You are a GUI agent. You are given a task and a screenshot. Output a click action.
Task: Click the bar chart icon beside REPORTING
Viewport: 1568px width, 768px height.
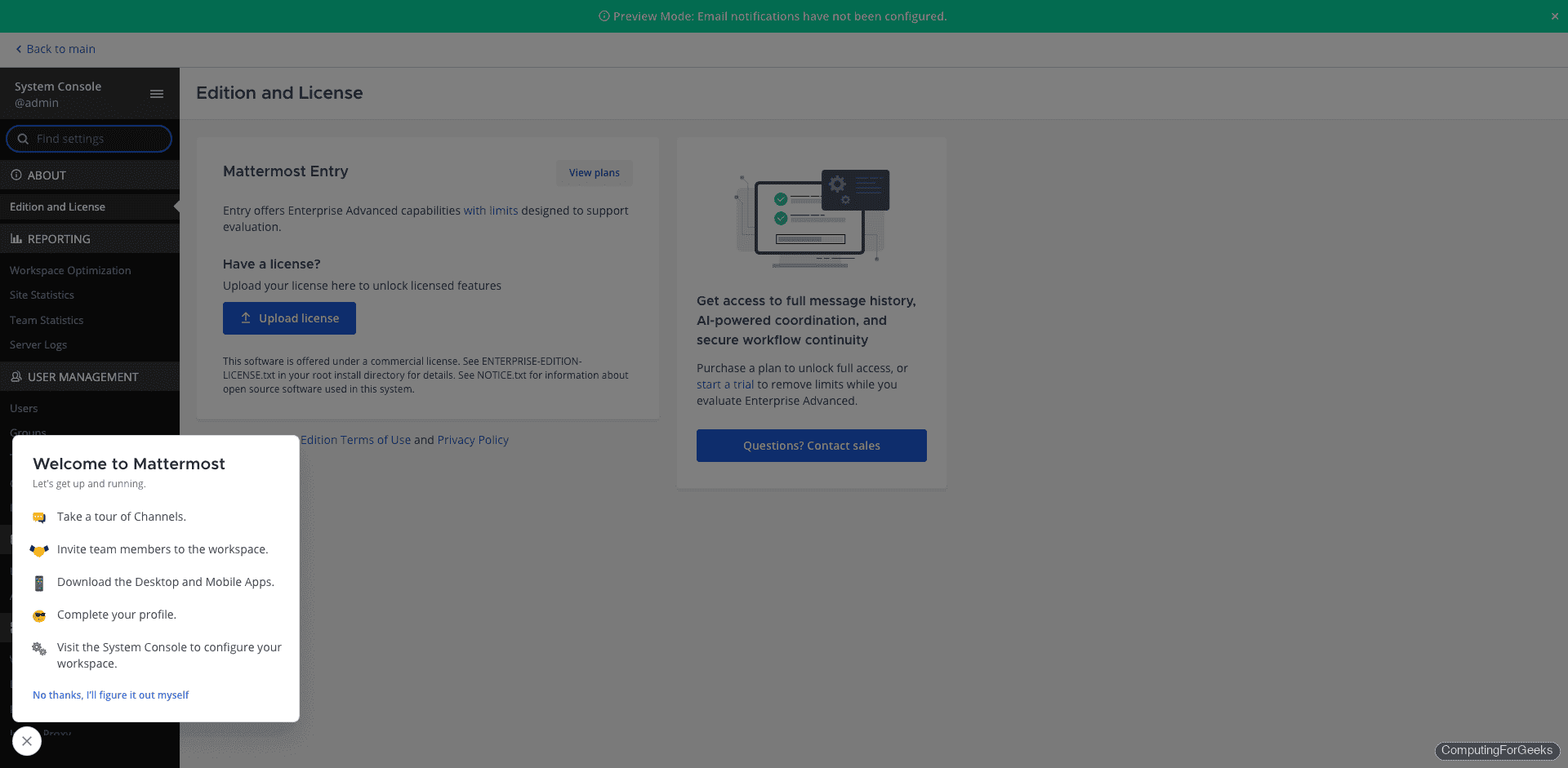(16, 238)
